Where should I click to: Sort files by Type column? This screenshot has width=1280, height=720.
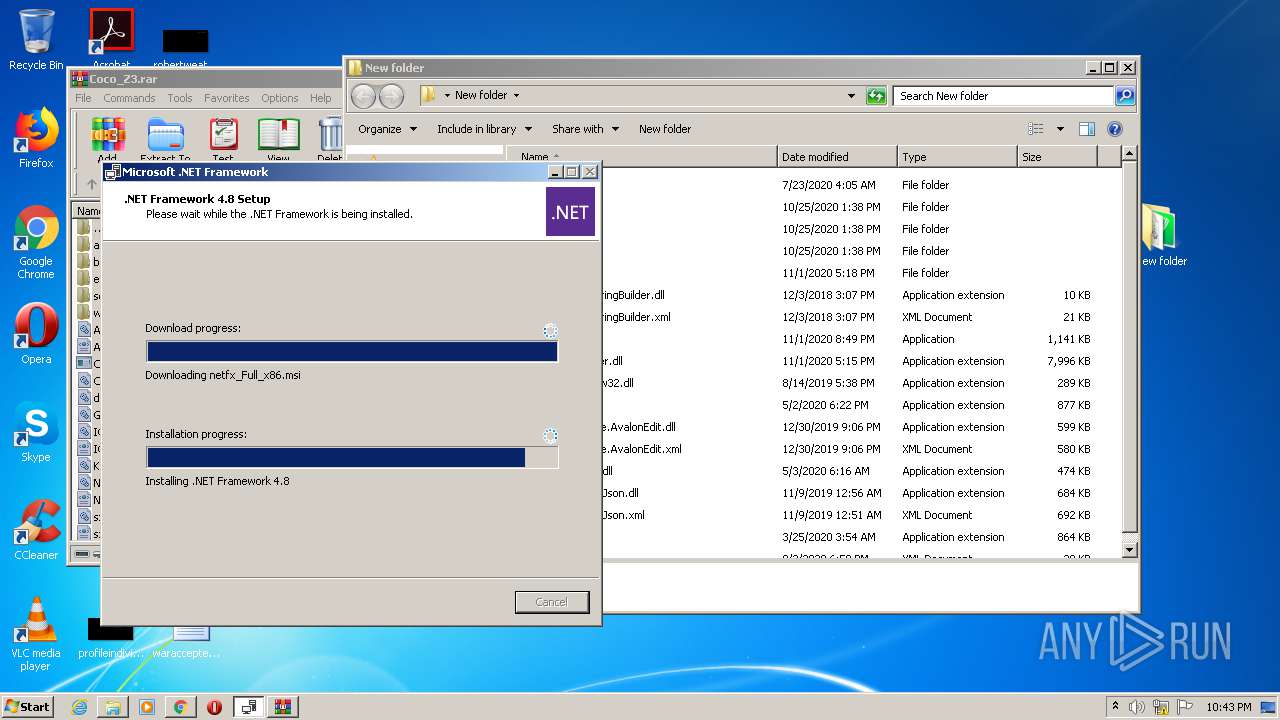tap(956, 157)
